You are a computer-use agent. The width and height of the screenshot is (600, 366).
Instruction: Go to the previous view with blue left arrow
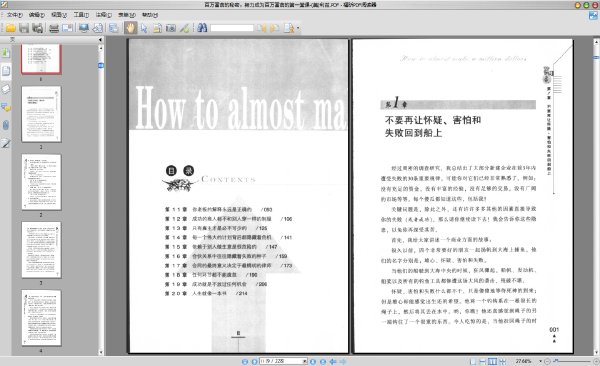click(x=333, y=361)
